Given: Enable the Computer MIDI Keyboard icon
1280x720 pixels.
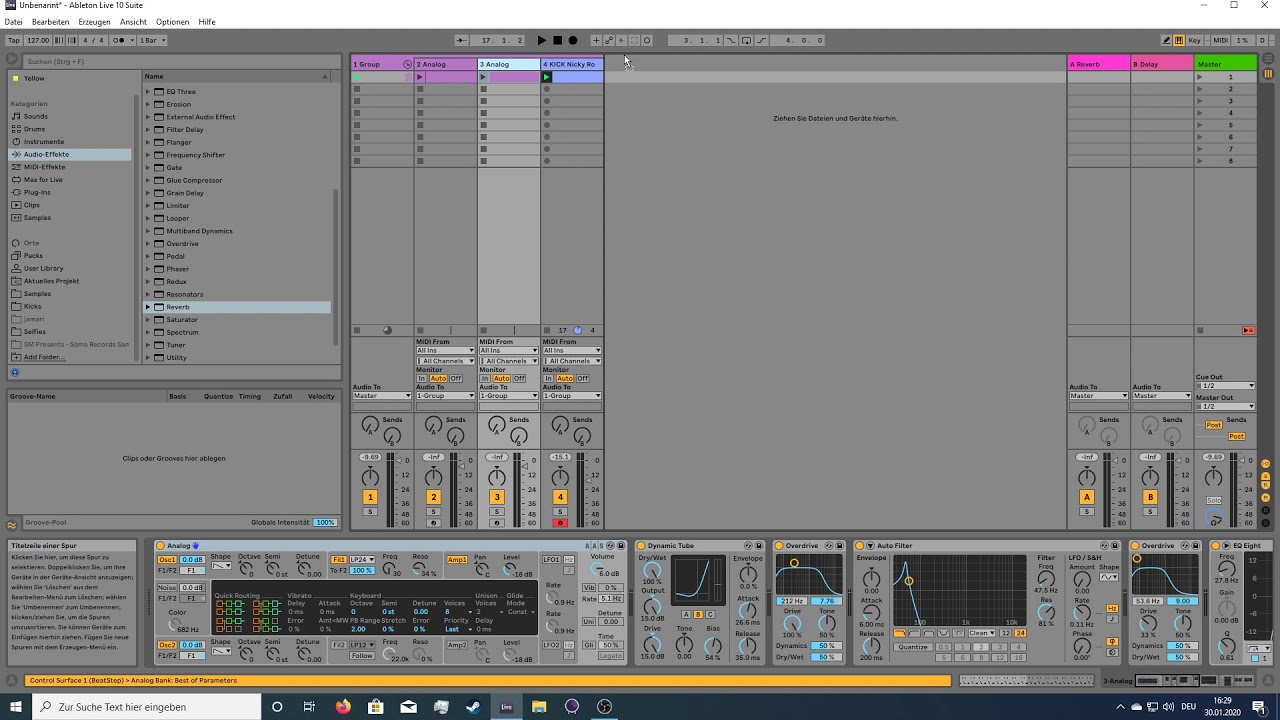Looking at the screenshot, I should tap(1179, 40).
